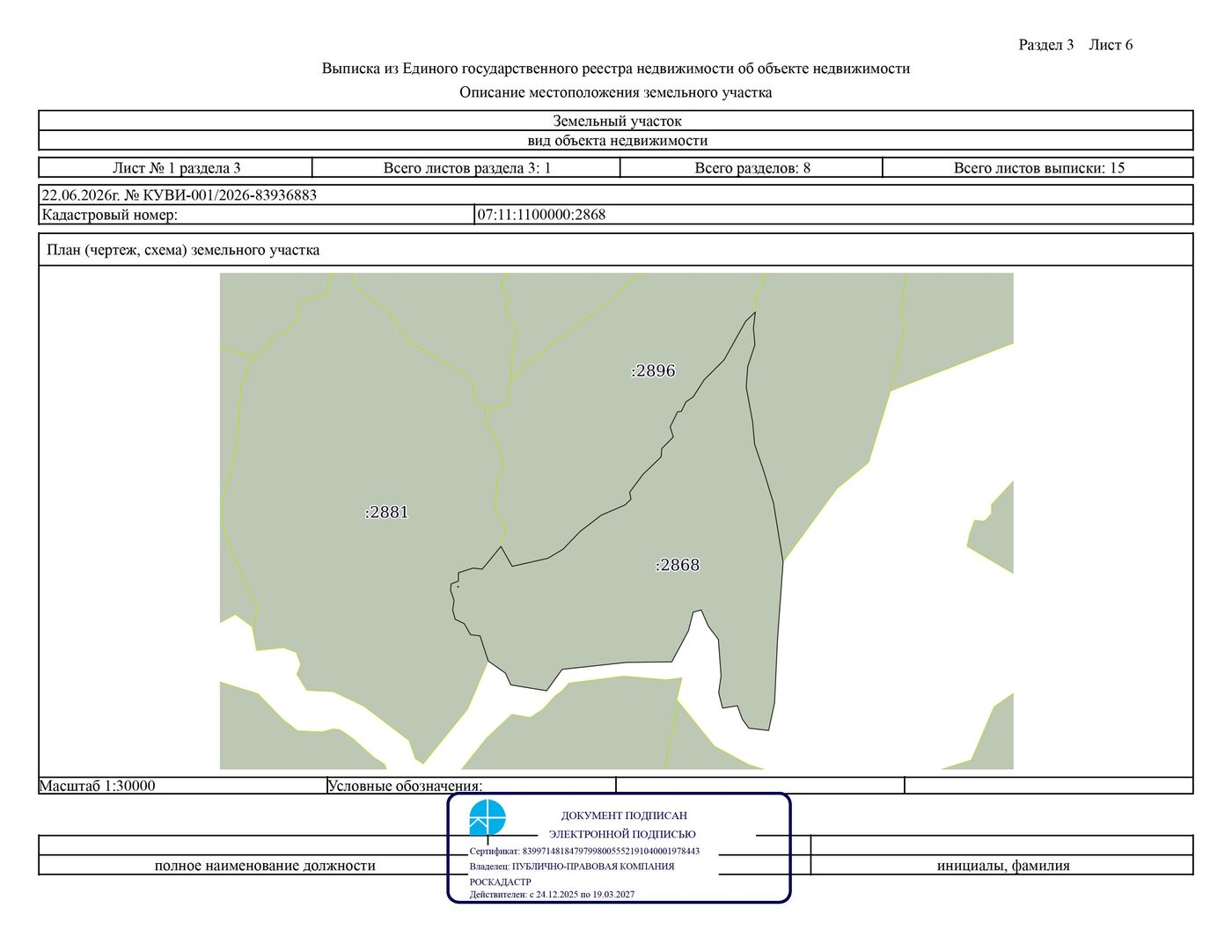Click 'Условные обозначения:' legend cell

[471, 786]
